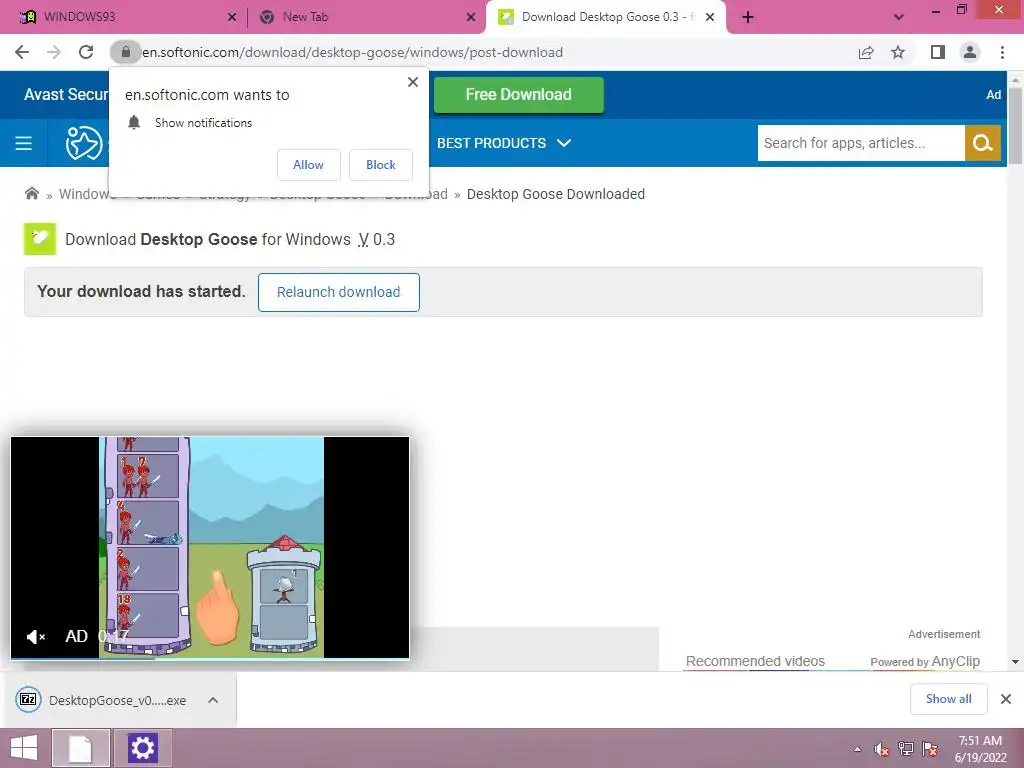Viewport: 1024px width, 768px height.
Task: View site info via the lock icon
Action: point(125,52)
